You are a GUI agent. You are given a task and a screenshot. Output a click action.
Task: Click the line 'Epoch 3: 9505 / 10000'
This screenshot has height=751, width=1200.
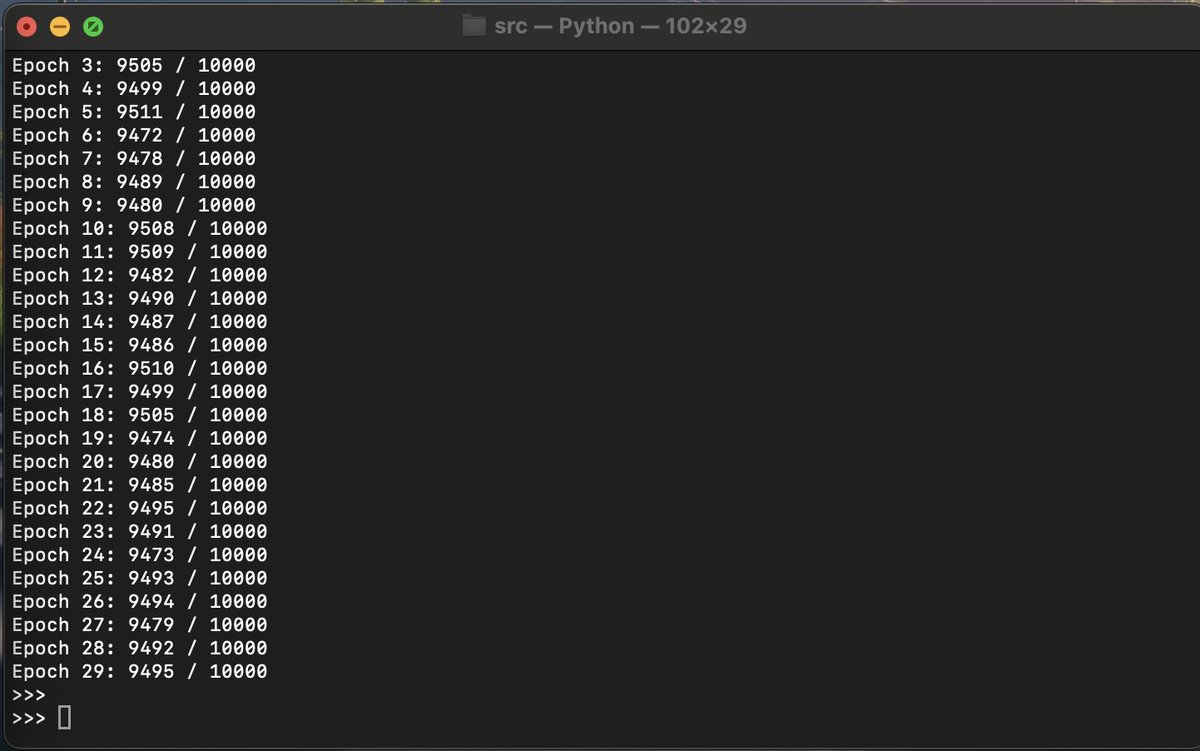pyautogui.click(x=134, y=66)
